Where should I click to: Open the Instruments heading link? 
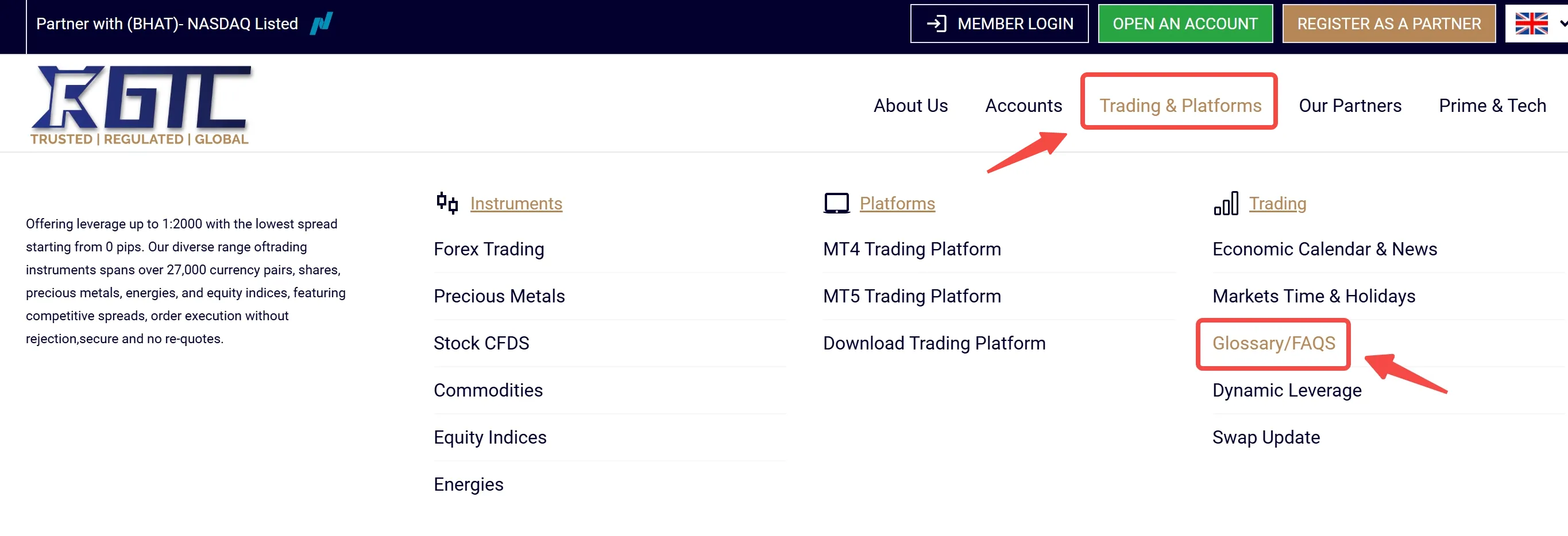[516, 203]
